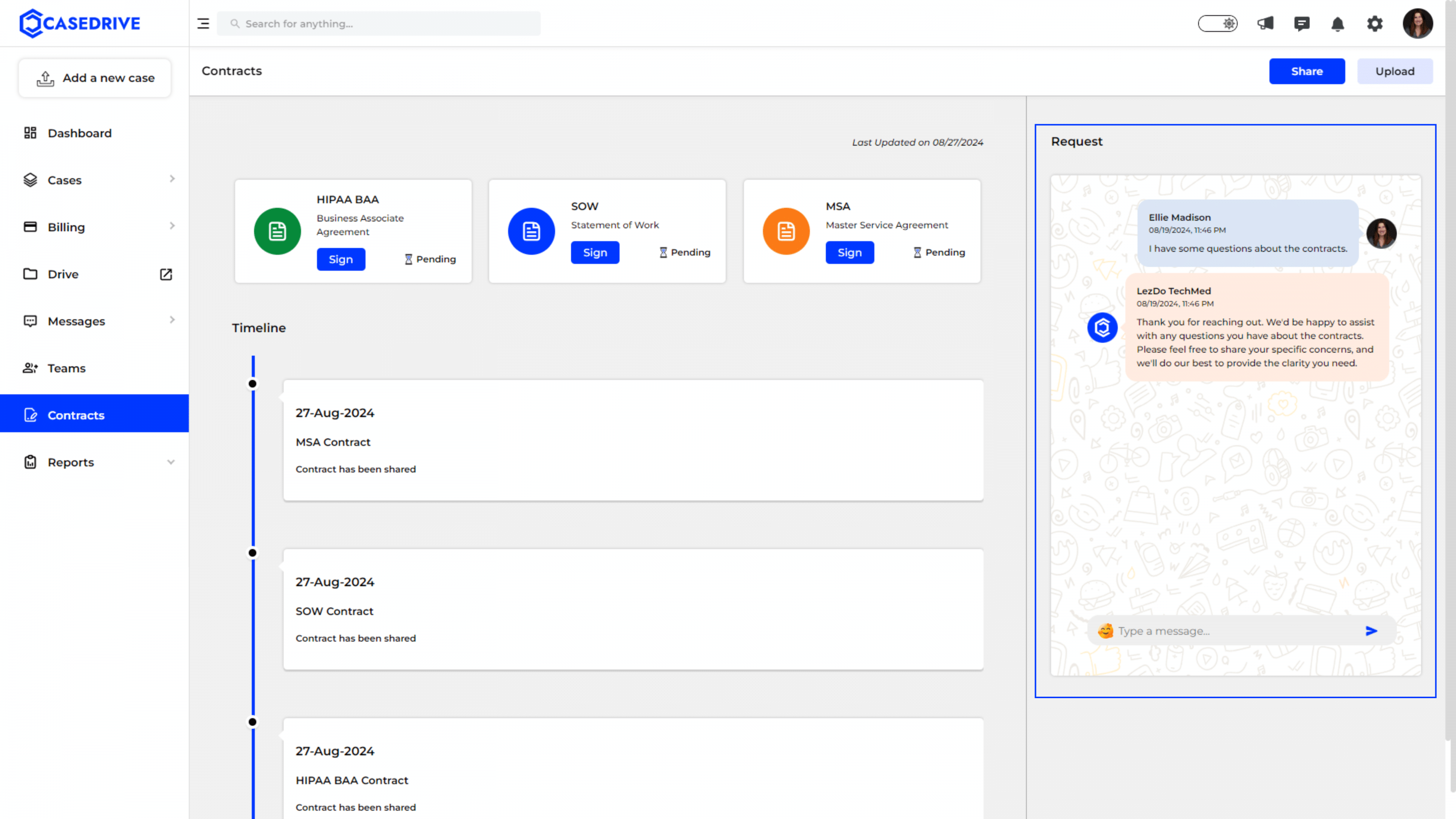
Task: Expand the Messages submenu chevron
Action: (x=172, y=320)
